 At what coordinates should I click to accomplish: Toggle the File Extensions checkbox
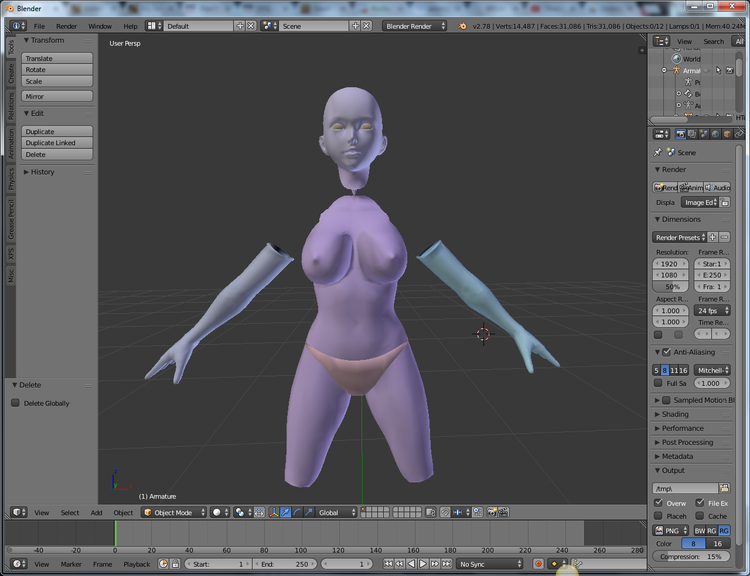coord(700,503)
